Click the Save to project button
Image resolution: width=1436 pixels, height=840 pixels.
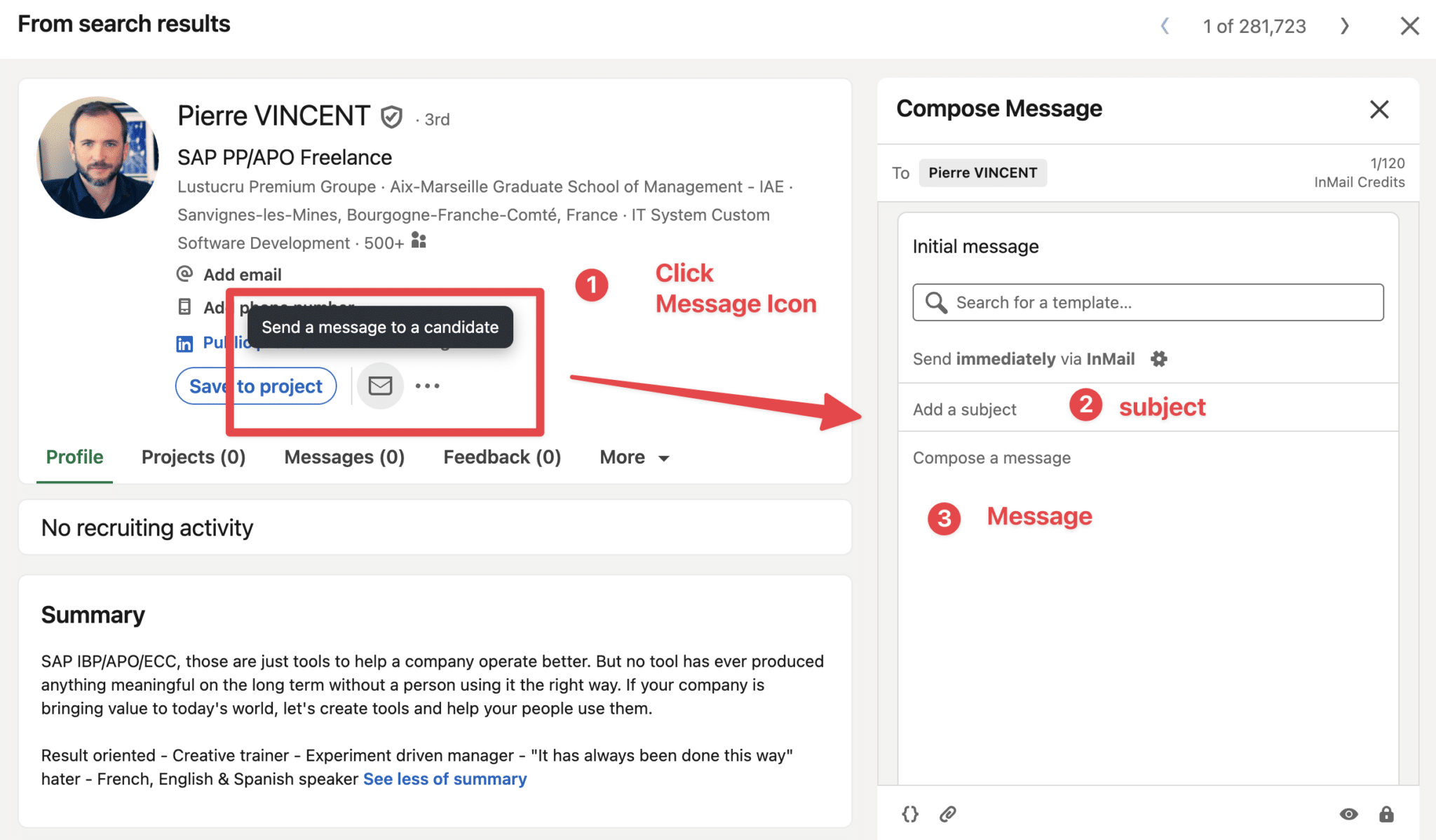pos(255,385)
